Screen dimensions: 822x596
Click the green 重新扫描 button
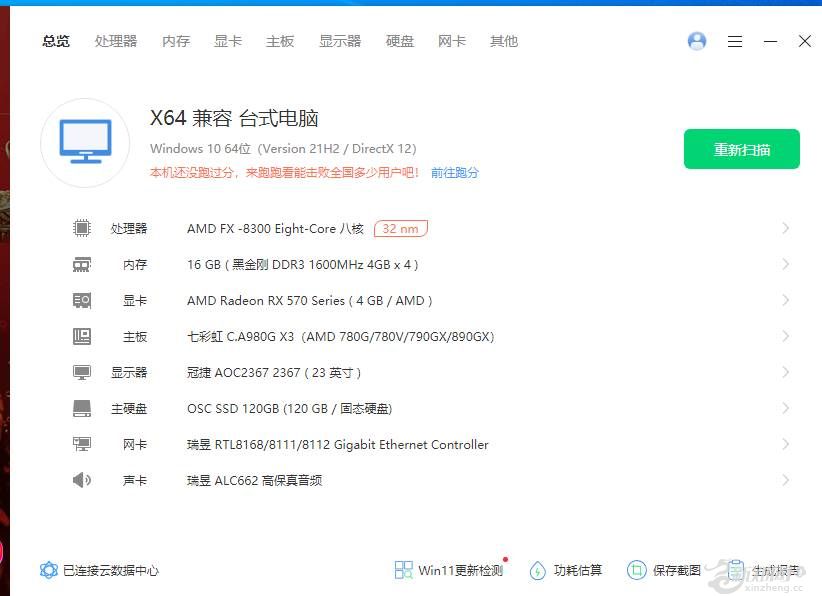[742, 149]
